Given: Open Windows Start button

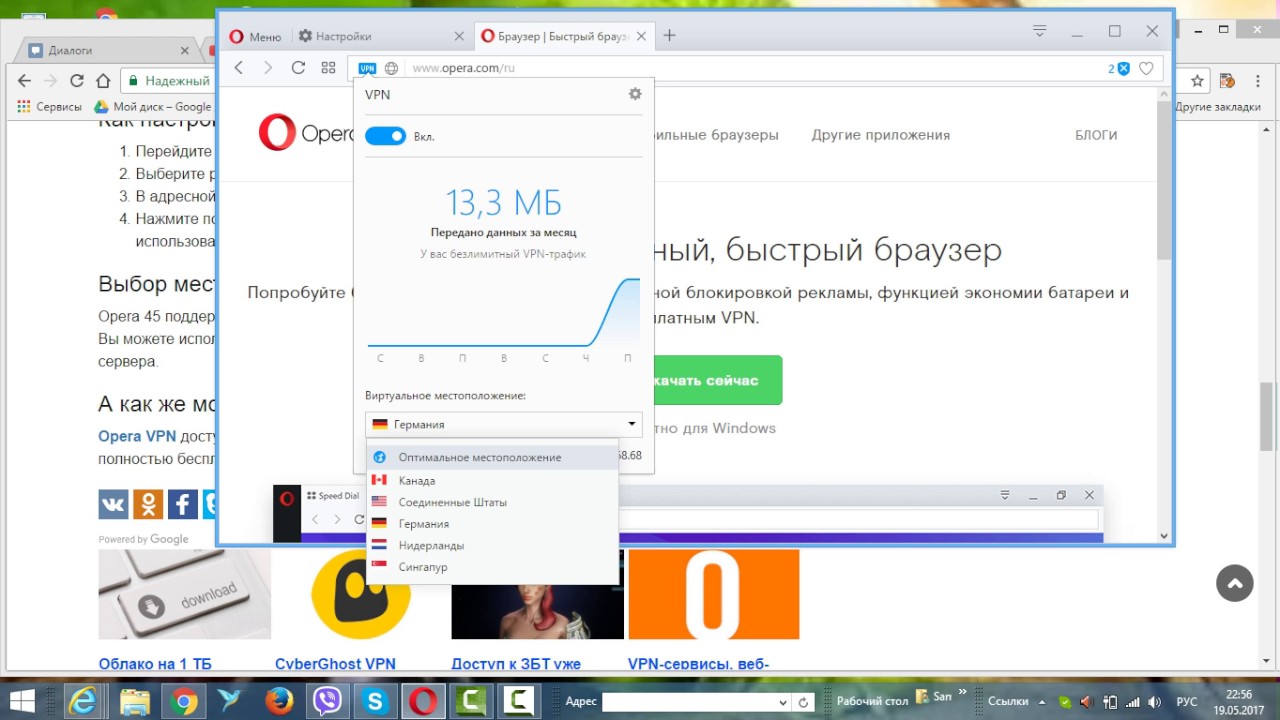Looking at the screenshot, I should 21,701.
